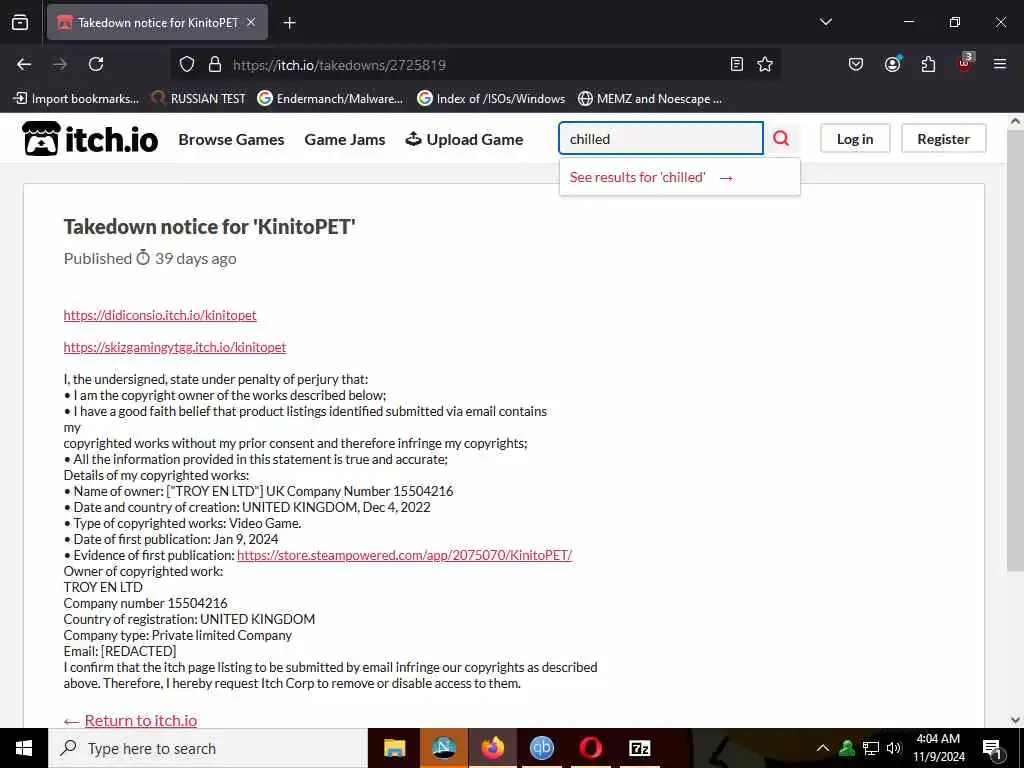
Task: Click the Register button
Action: pos(943,138)
